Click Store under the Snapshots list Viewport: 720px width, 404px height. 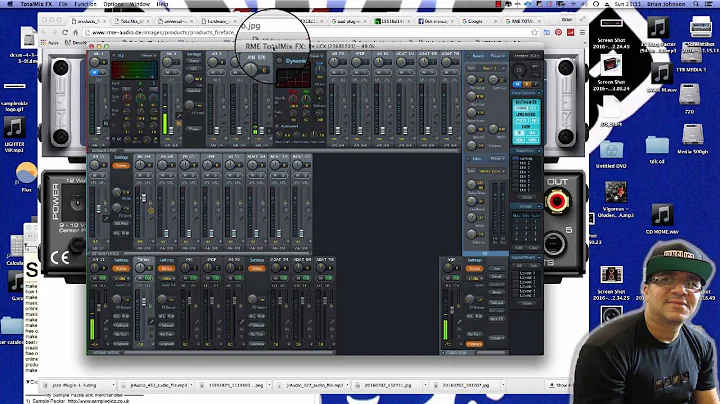pos(527,197)
